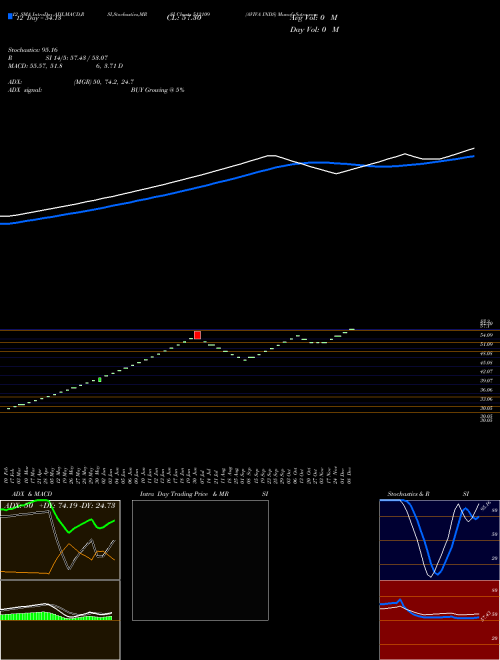
Task: Click the tall green candle near 39.07 level
Action: coord(100,379)
